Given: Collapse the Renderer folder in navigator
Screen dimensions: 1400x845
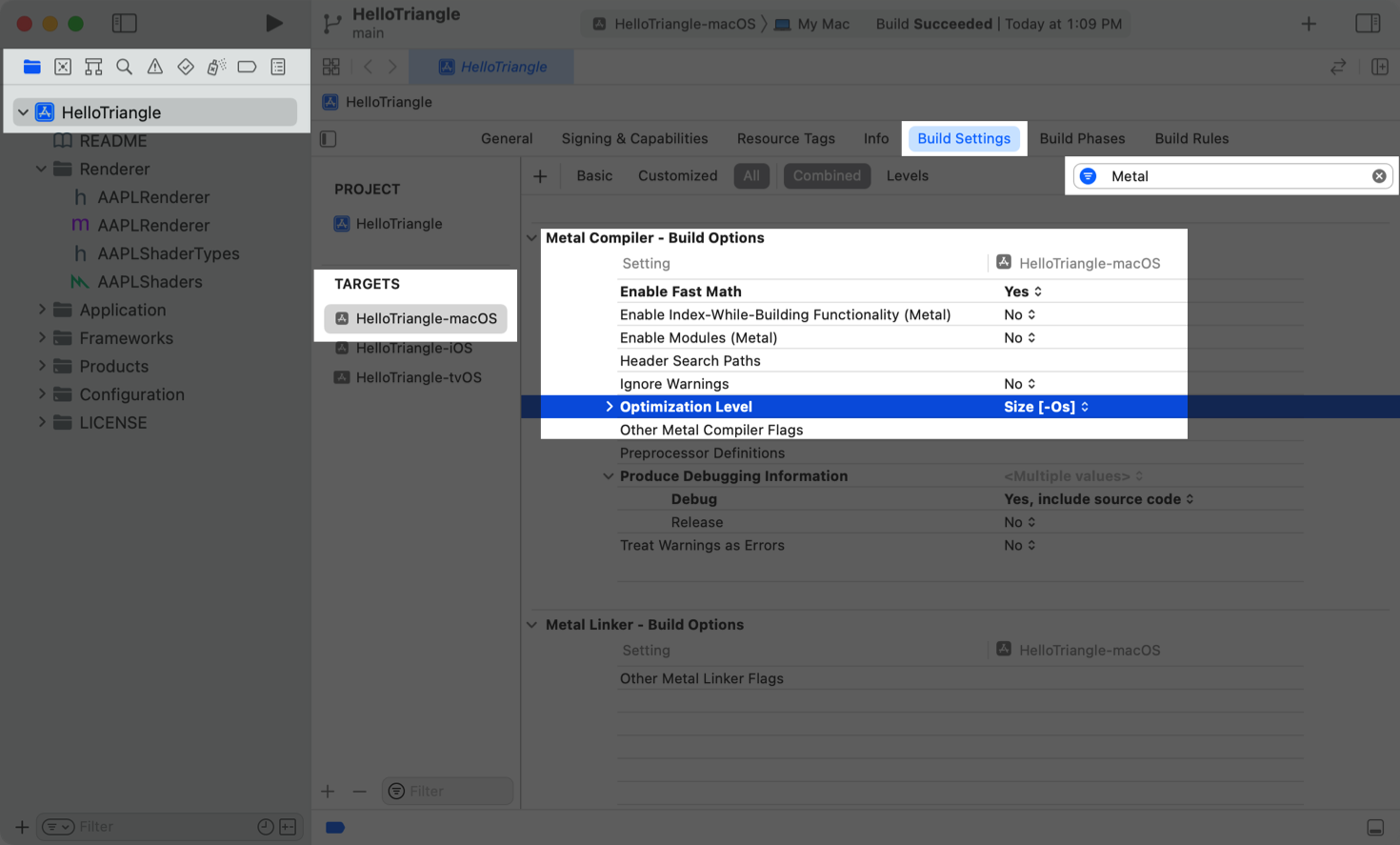Looking at the screenshot, I should [x=40, y=169].
